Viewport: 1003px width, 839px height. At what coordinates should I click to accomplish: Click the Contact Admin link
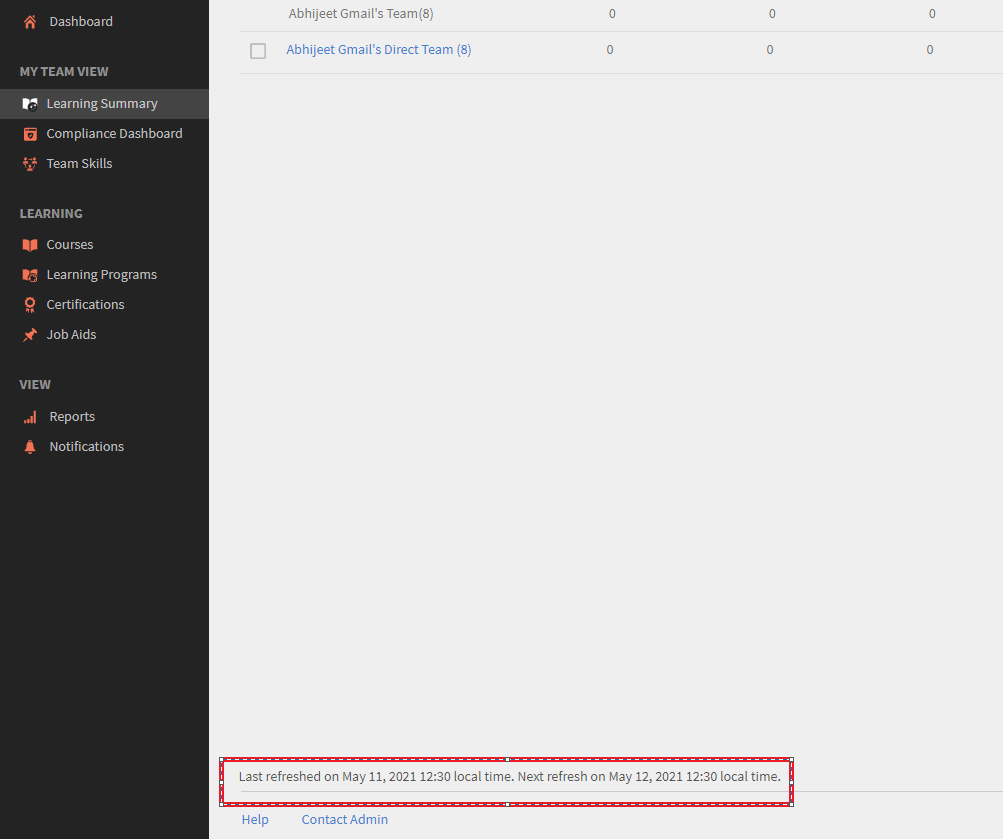[x=344, y=818]
